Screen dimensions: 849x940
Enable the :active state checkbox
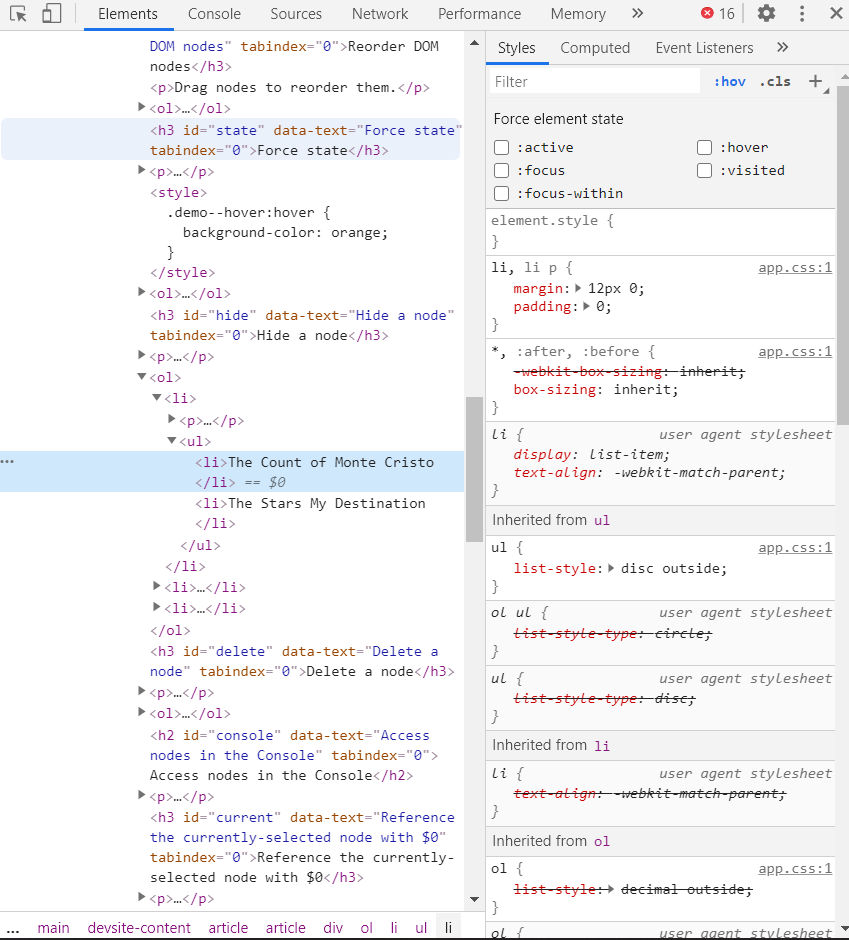click(x=501, y=147)
